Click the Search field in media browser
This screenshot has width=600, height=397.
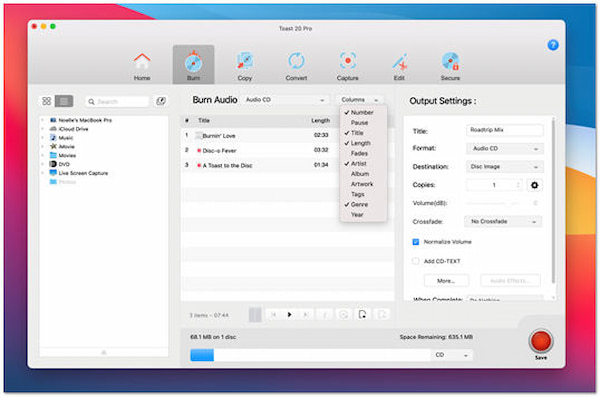click(117, 101)
